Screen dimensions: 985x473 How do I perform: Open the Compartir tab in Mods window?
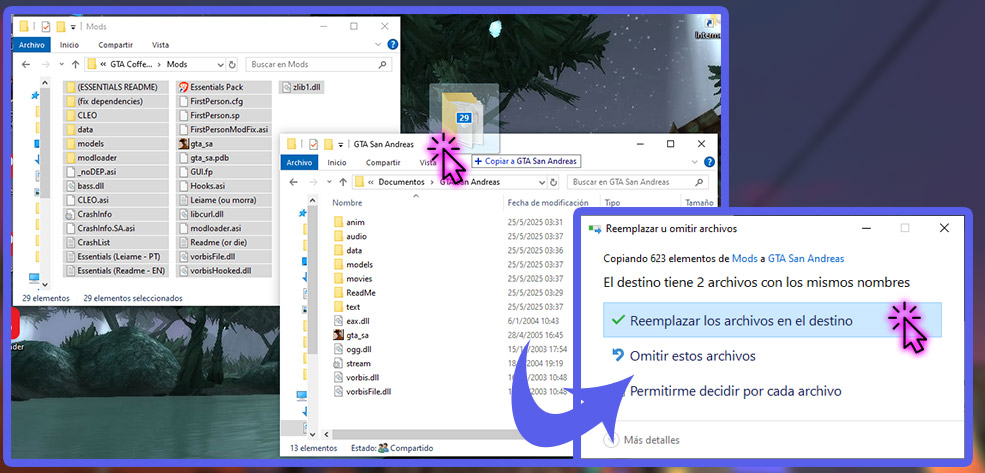(116, 45)
